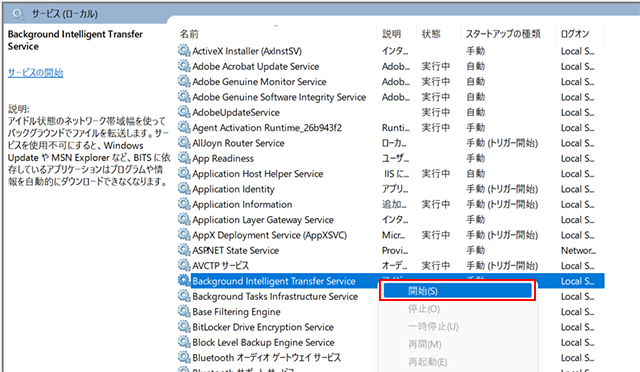The image size is (640, 372).
Task: Click the 再起動(E) context menu entry
Action: tap(427, 362)
